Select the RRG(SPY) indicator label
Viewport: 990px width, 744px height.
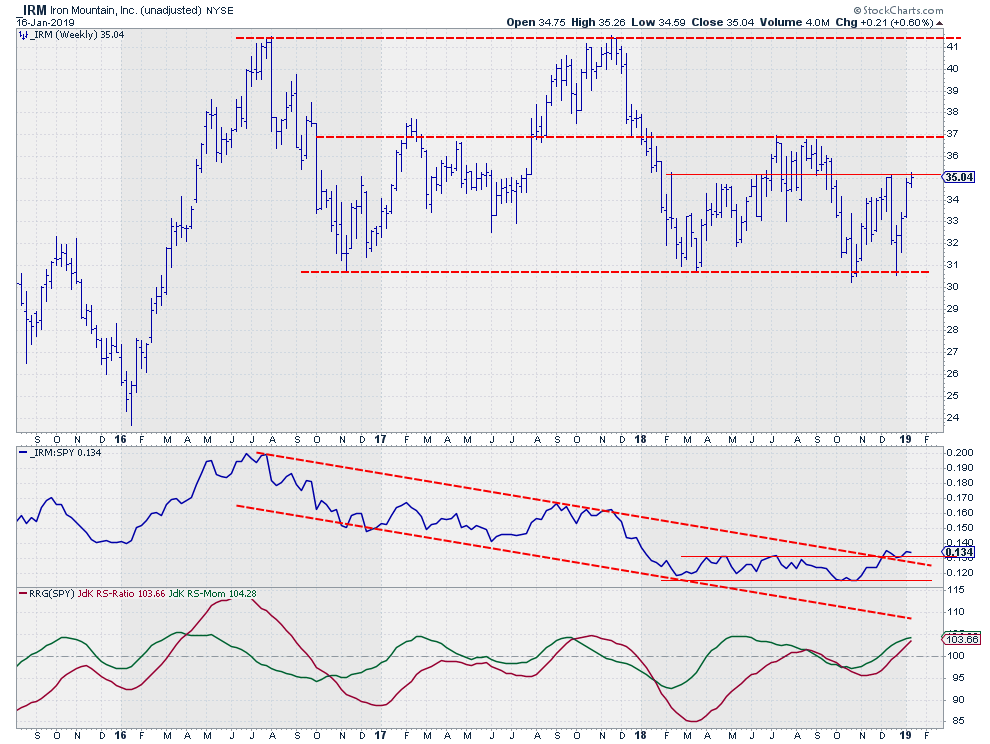point(52,594)
